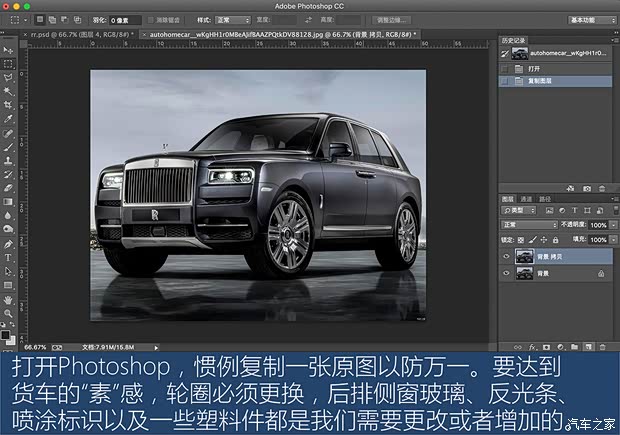Screen dimensions: 620x435
Task: Open the 样式 style dropdown
Action: pyautogui.click(x=233, y=20)
